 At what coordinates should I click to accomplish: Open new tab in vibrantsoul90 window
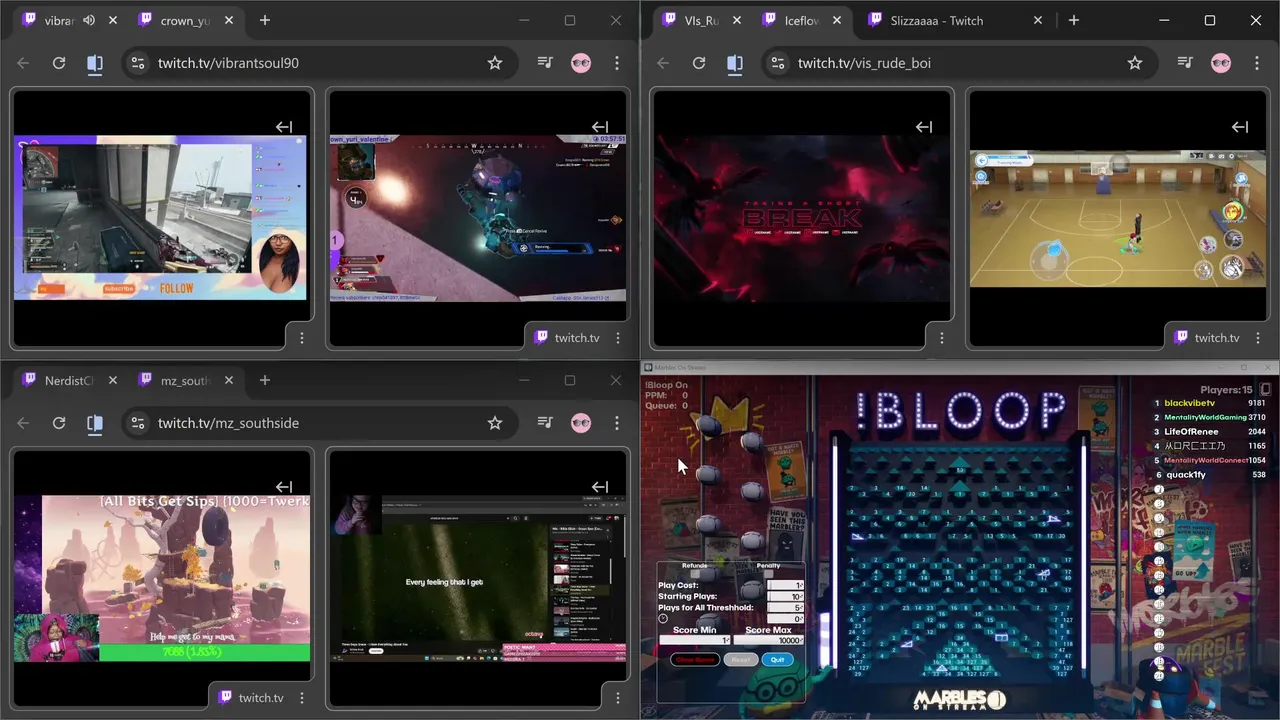265,20
